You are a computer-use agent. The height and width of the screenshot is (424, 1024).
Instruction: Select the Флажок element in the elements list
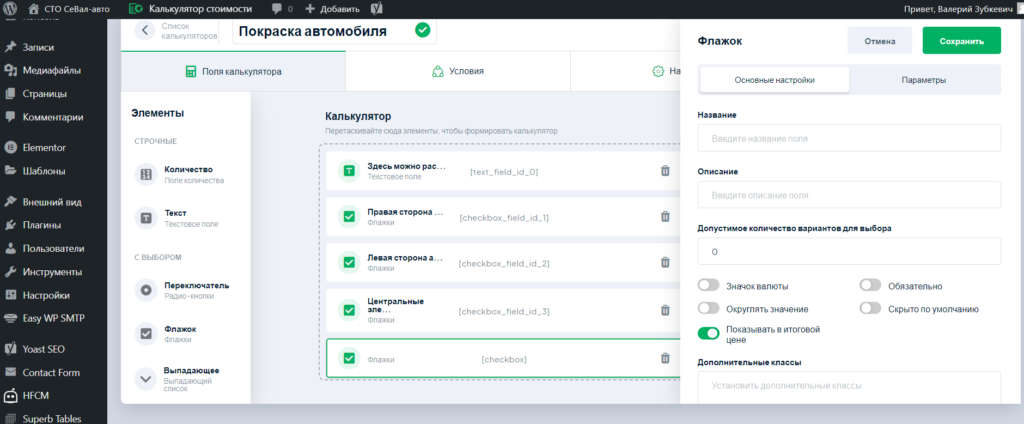[x=186, y=334]
